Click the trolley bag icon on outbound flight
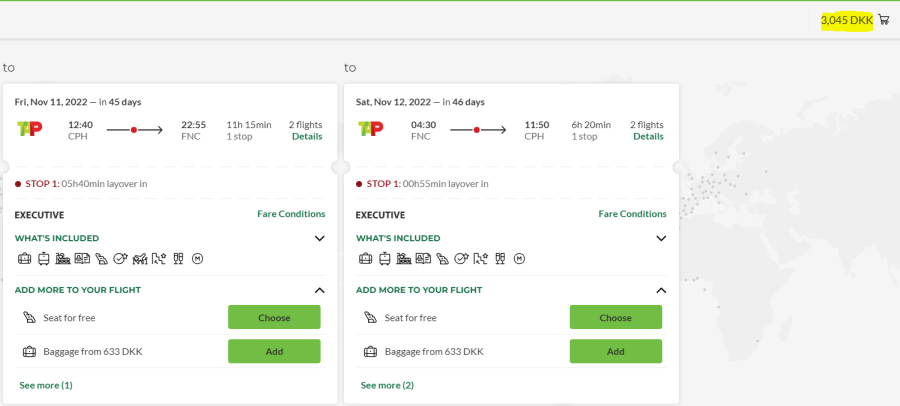 tap(44, 259)
